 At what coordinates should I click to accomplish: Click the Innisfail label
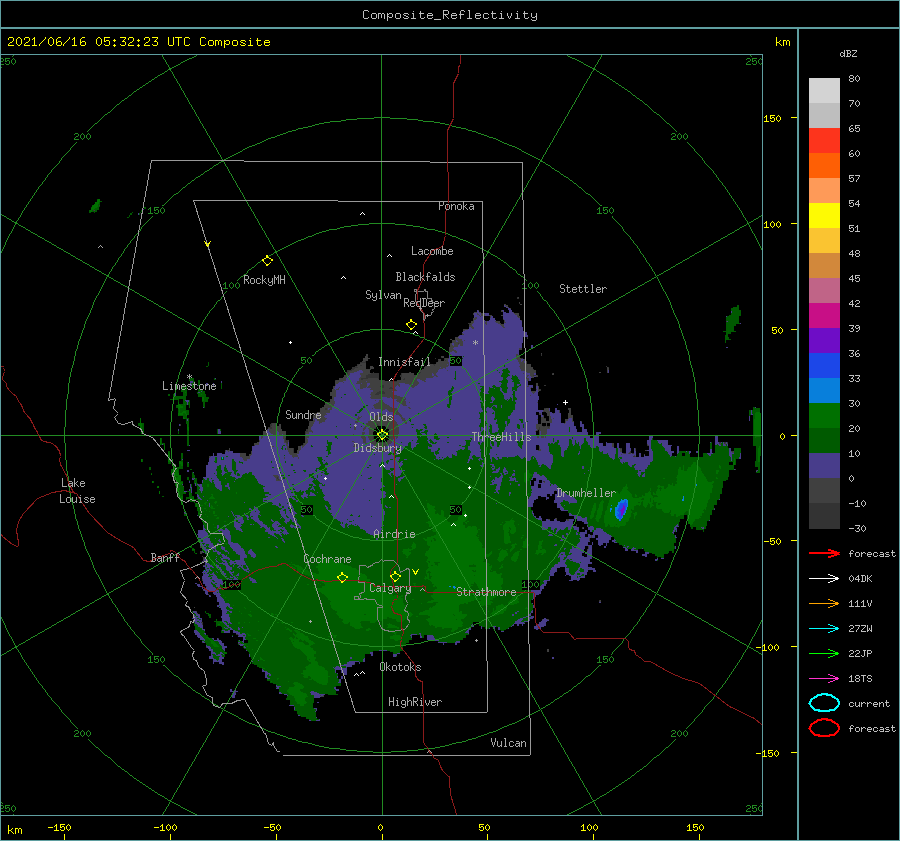404,362
